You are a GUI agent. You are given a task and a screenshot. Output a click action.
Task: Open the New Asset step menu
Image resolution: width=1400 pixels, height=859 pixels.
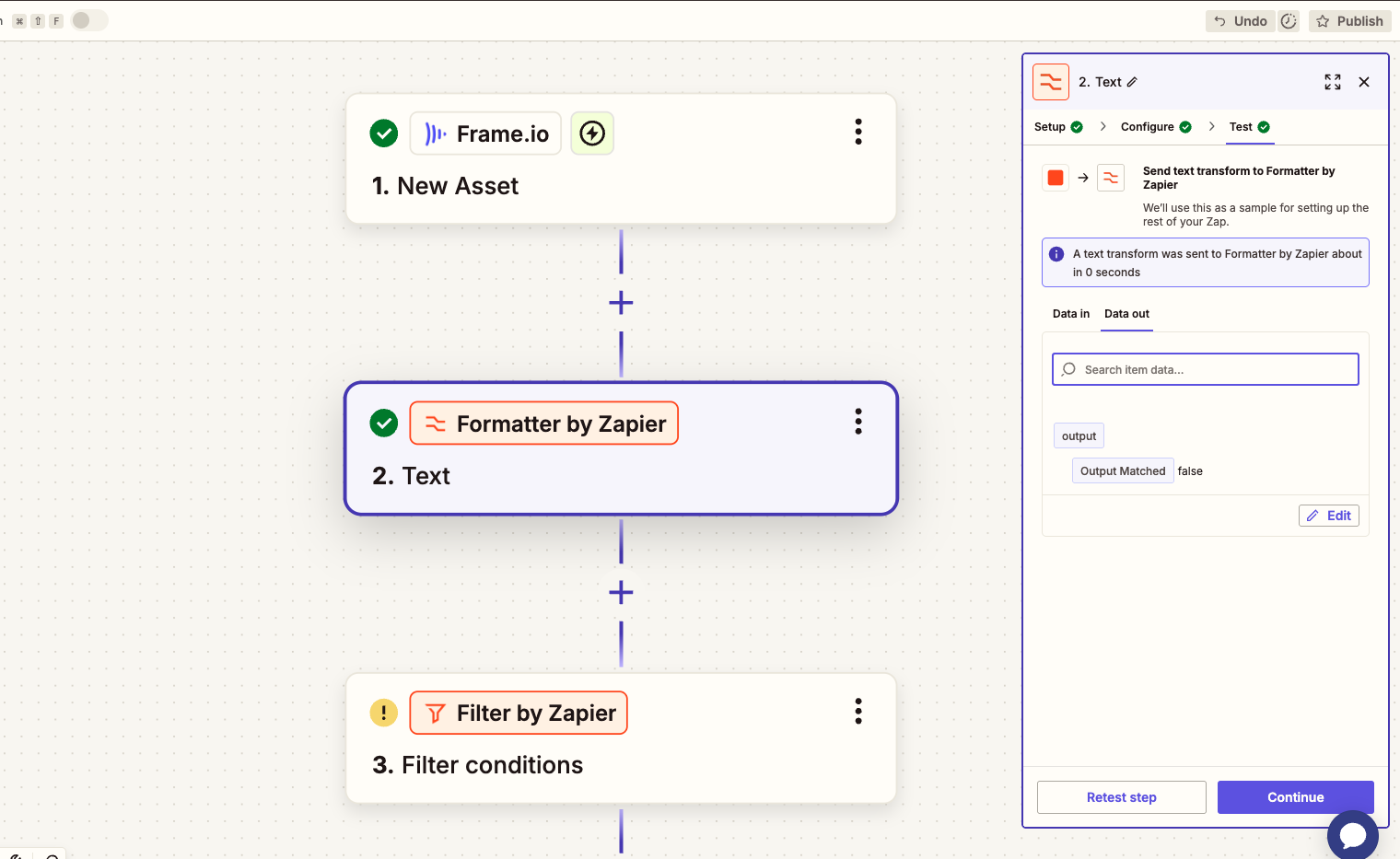[x=858, y=132]
